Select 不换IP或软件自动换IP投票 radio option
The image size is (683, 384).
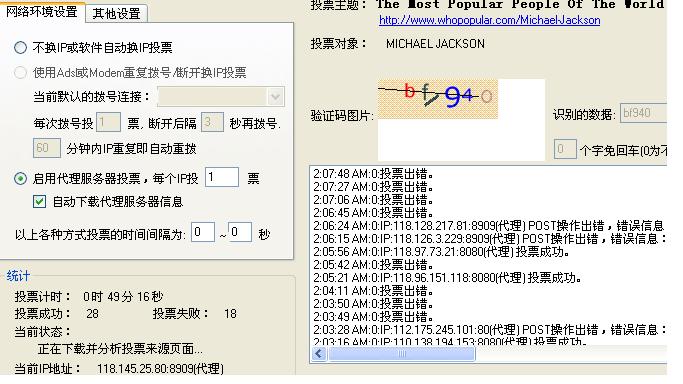coord(20,47)
